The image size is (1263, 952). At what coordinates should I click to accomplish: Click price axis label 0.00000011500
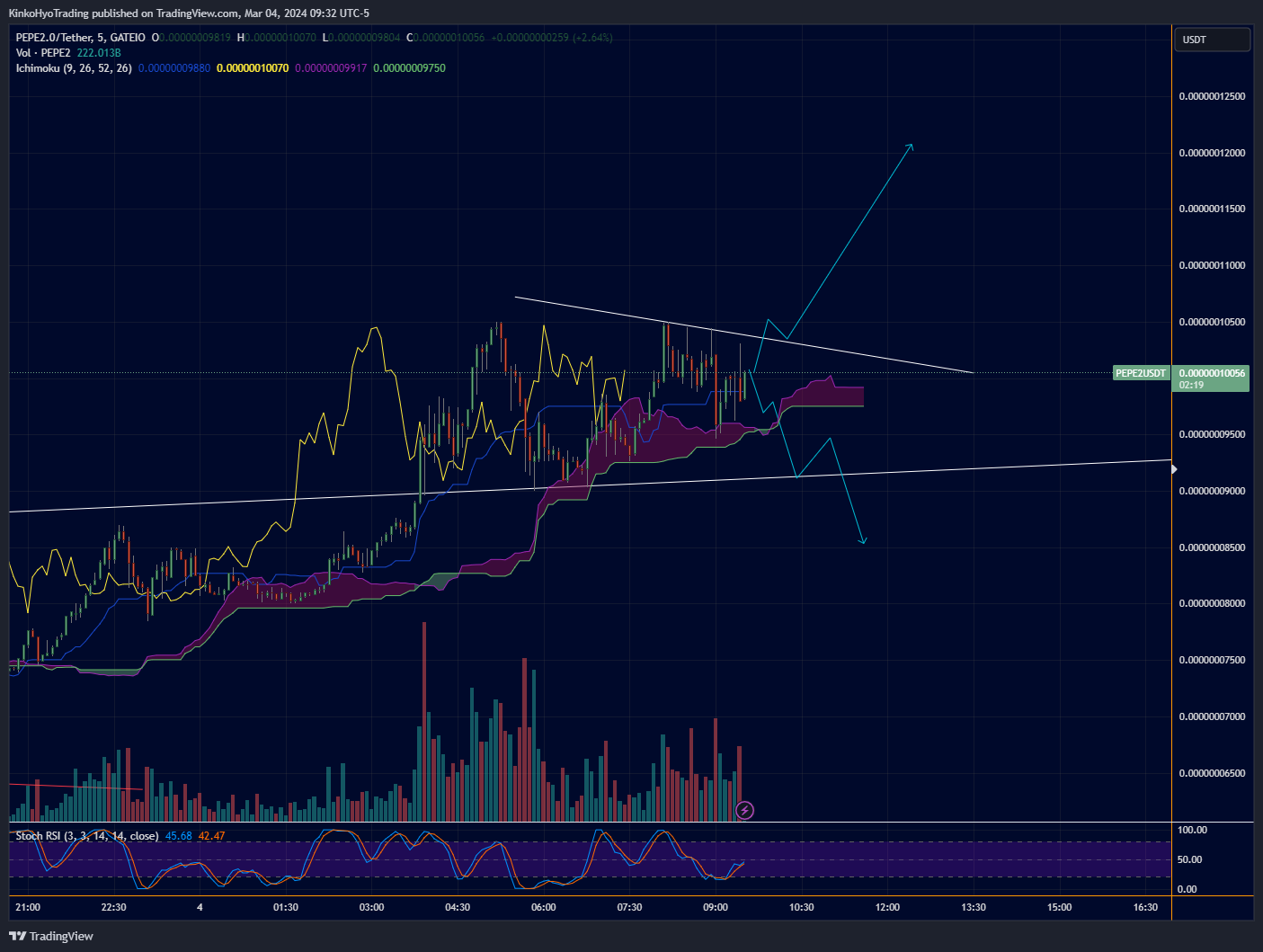click(x=1212, y=209)
